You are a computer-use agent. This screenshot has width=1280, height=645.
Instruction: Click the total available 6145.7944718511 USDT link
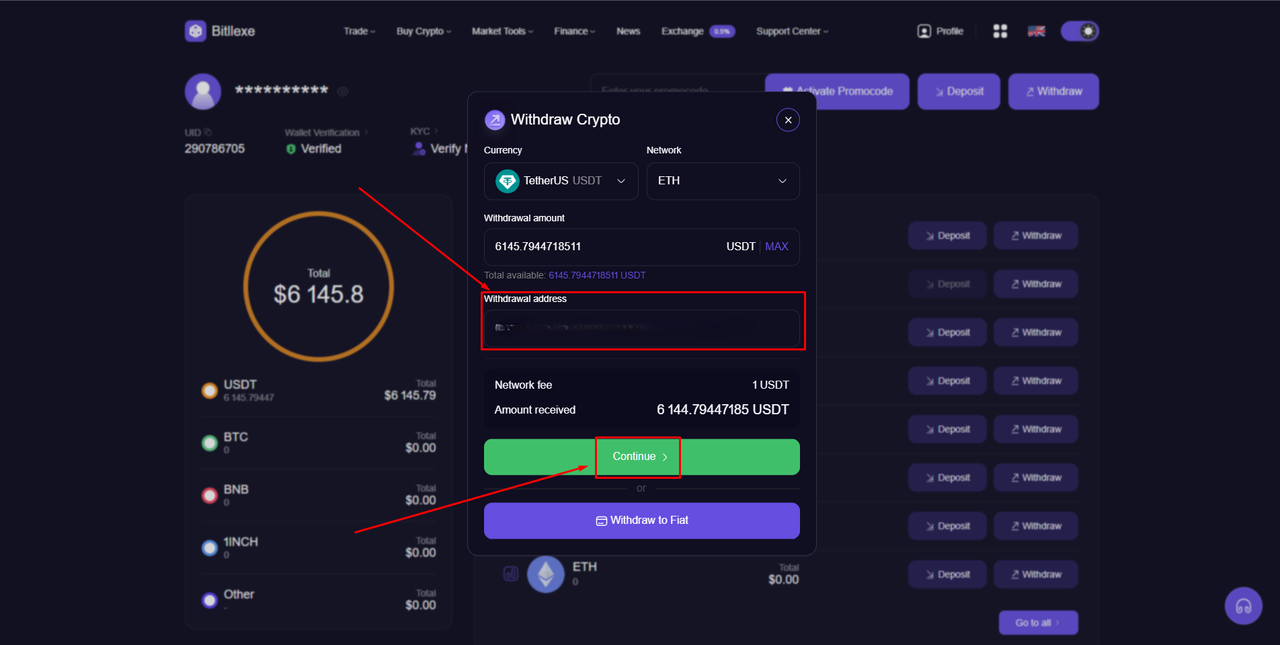pyautogui.click(x=597, y=275)
